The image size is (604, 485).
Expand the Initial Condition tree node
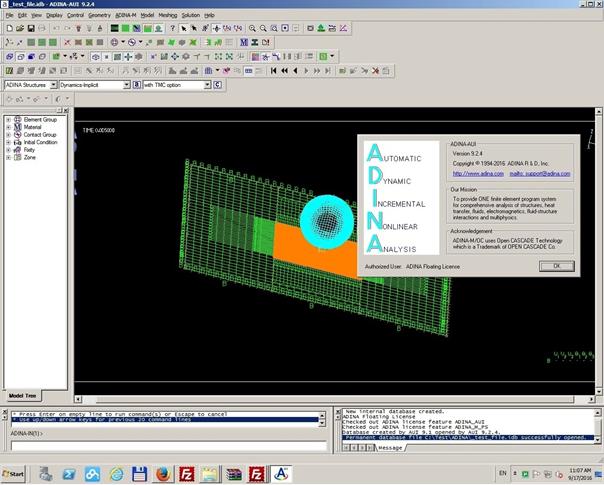pos(8,143)
